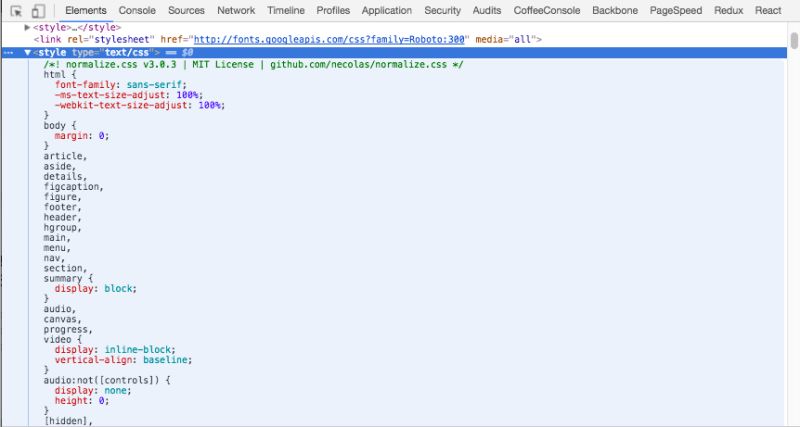
Task: Expand the collapsed style element above the link
Action: point(28,28)
